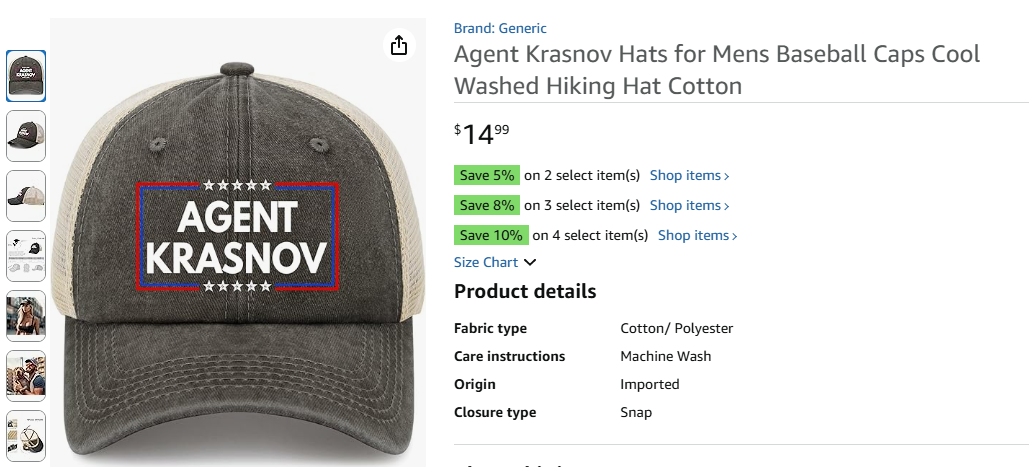Click the main Agent Krasnov hat image

(238, 250)
